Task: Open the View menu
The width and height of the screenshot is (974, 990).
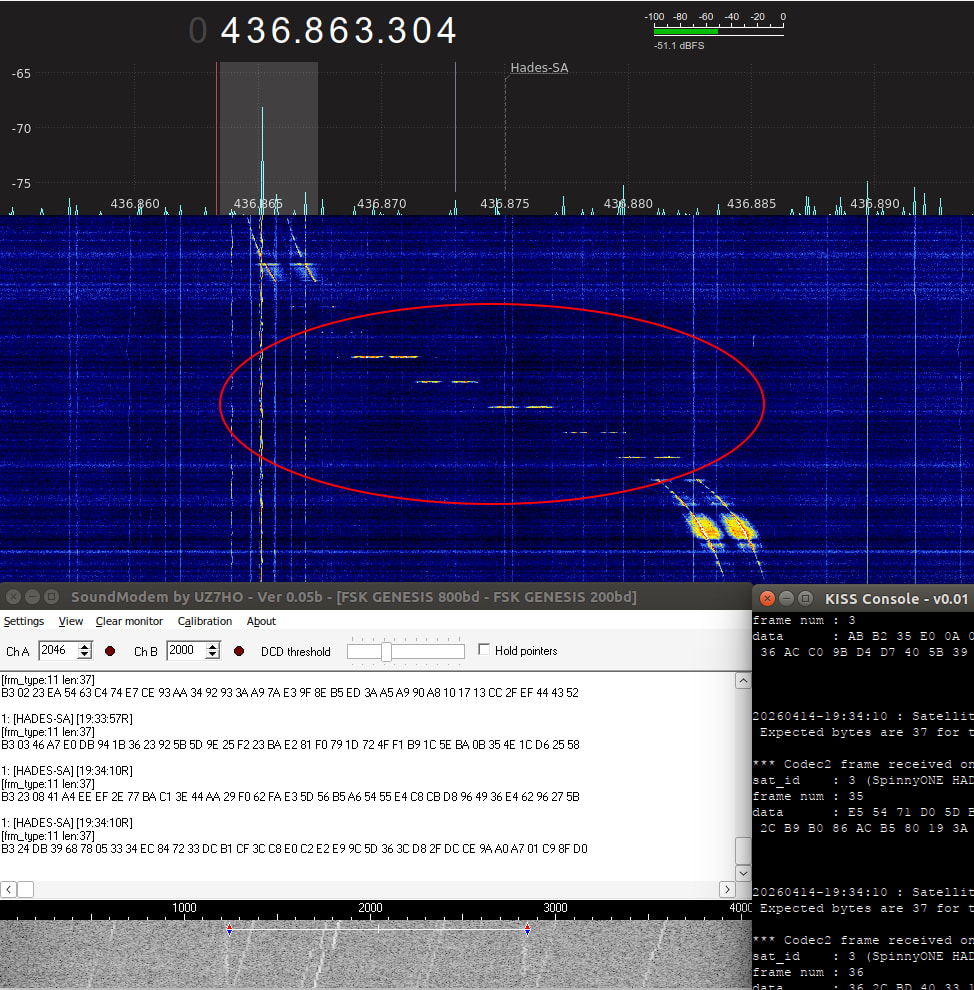Action: coord(71,621)
